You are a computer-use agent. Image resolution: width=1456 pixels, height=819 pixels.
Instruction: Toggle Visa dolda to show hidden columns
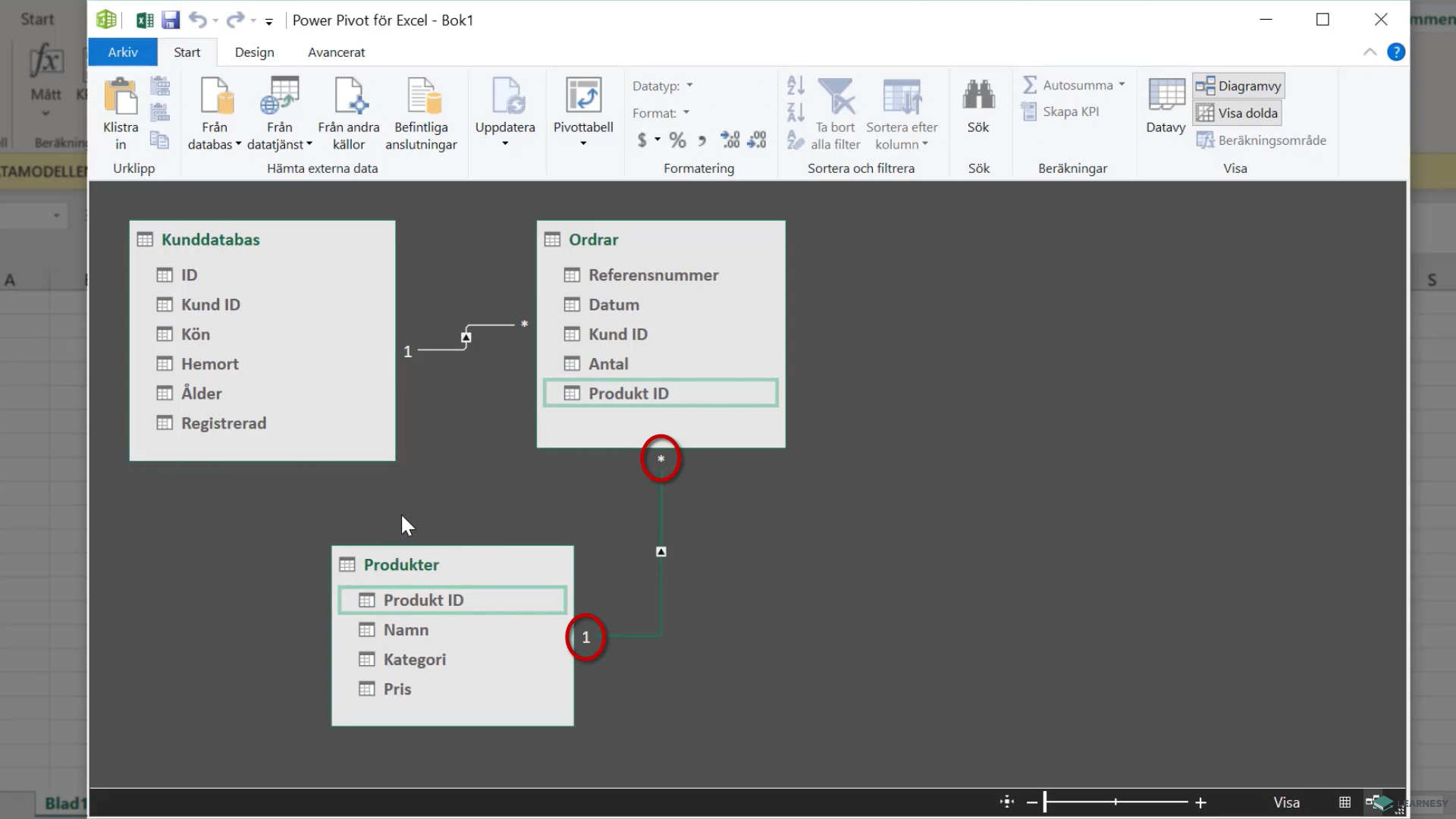tap(1237, 111)
